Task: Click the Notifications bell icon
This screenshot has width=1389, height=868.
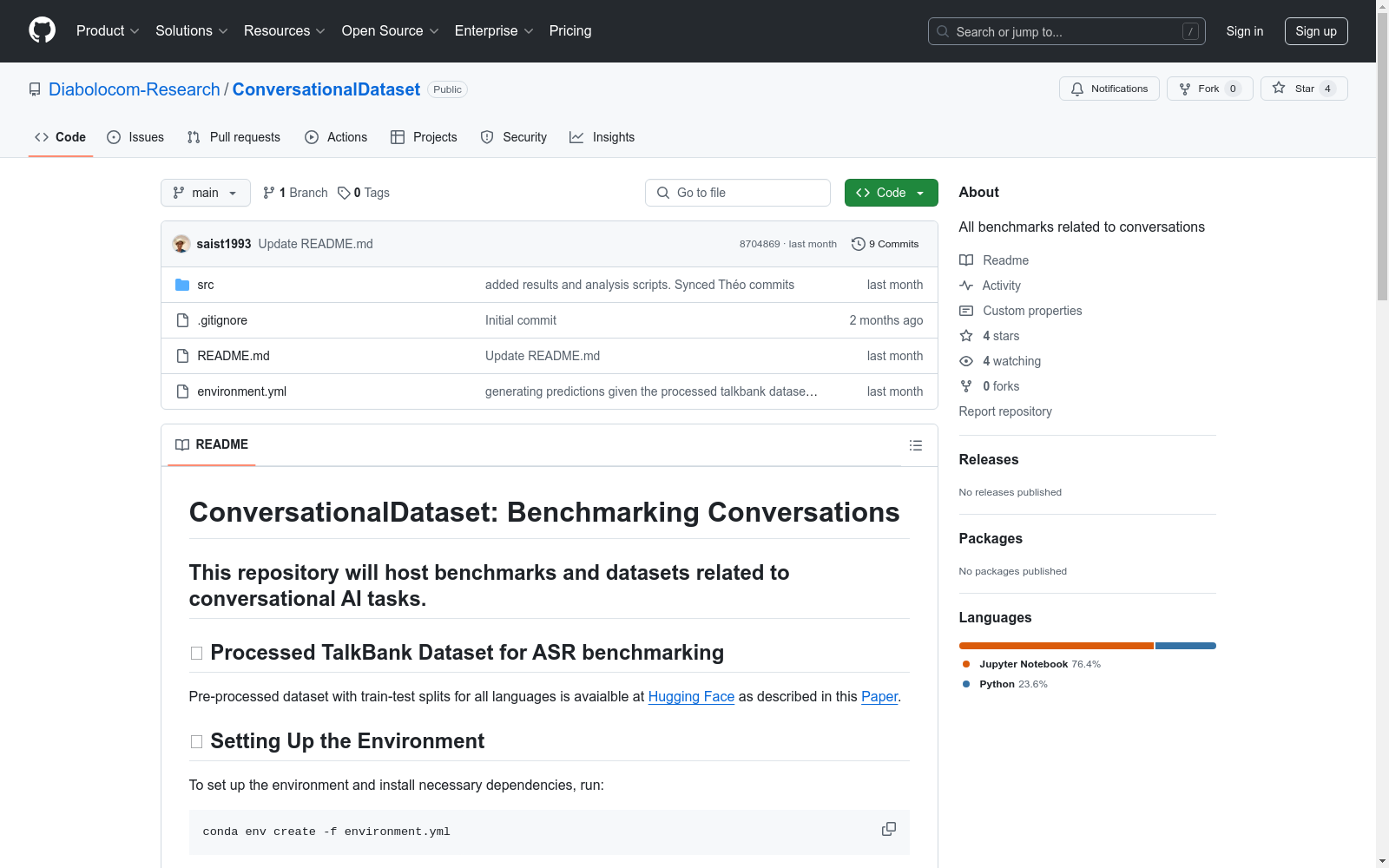Action: tap(1077, 89)
